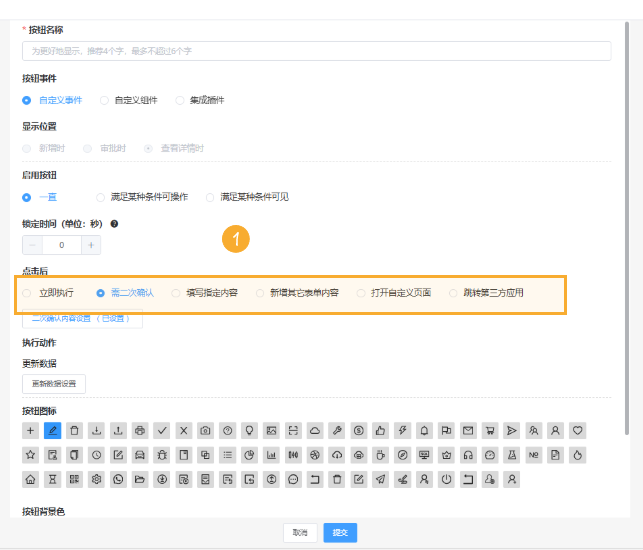Select the camera button icon

click(x=205, y=431)
